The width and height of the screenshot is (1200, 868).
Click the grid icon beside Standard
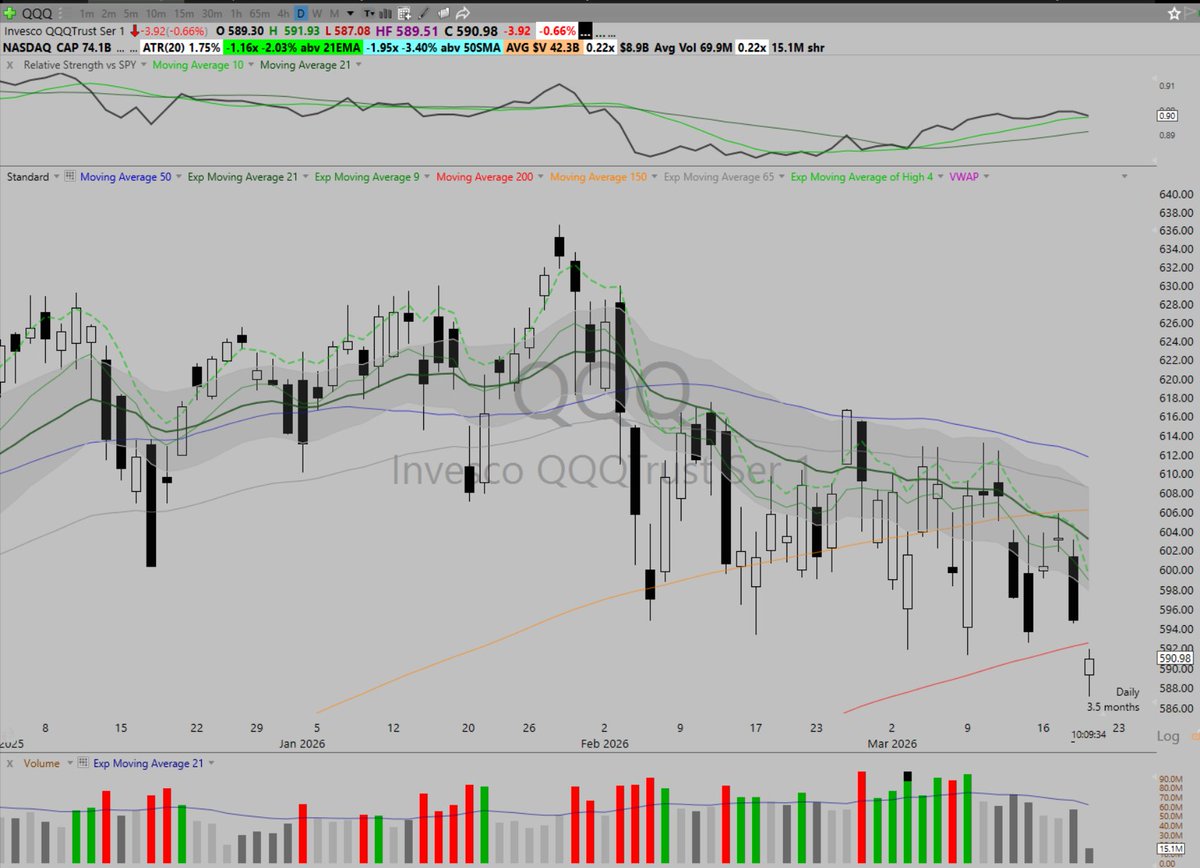[x=70, y=177]
